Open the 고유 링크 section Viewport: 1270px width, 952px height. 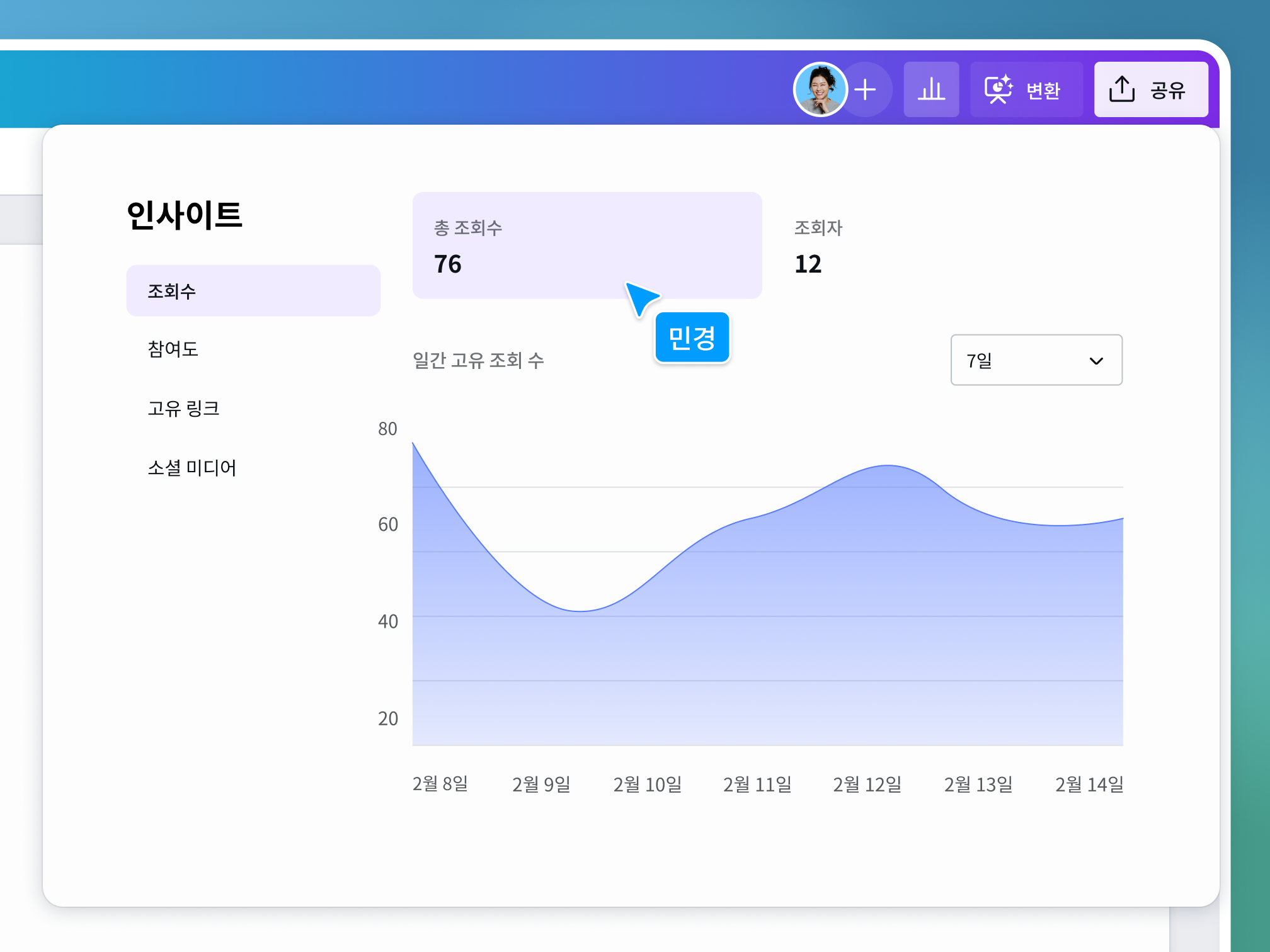(184, 408)
